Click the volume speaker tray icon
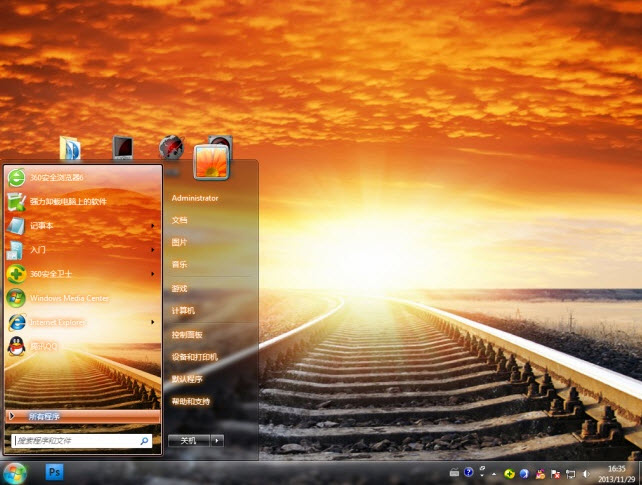This screenshot has height=485, width=642. point(586,474)
